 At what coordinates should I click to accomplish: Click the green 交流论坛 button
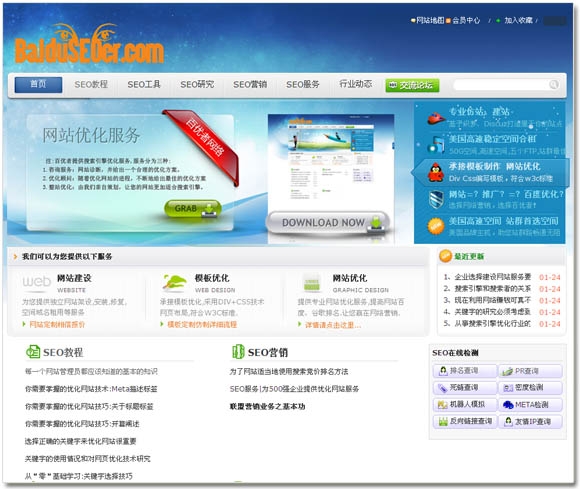pyautogui.click(x=412, y=85)
